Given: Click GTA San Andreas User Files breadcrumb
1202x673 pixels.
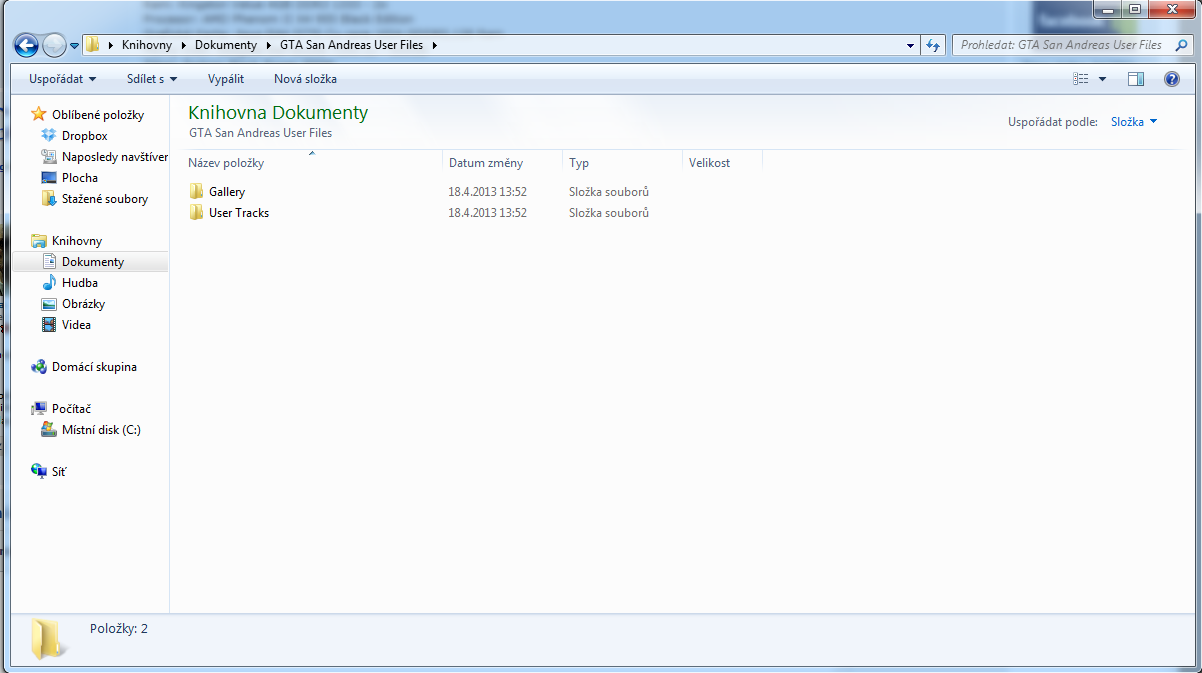Looking at the screenshot, I should [353, 45].
